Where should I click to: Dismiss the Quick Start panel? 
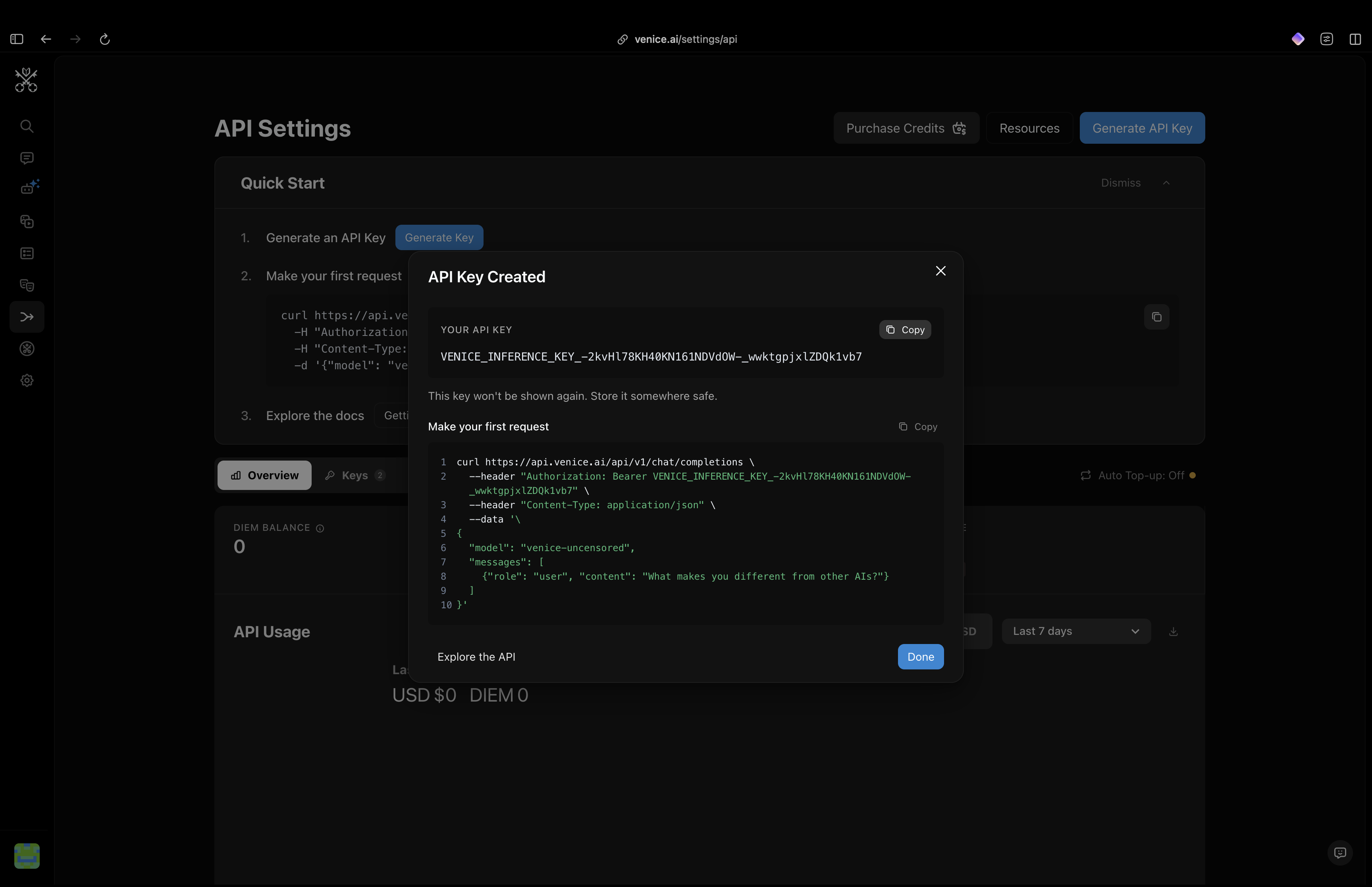click(1120, 183)
